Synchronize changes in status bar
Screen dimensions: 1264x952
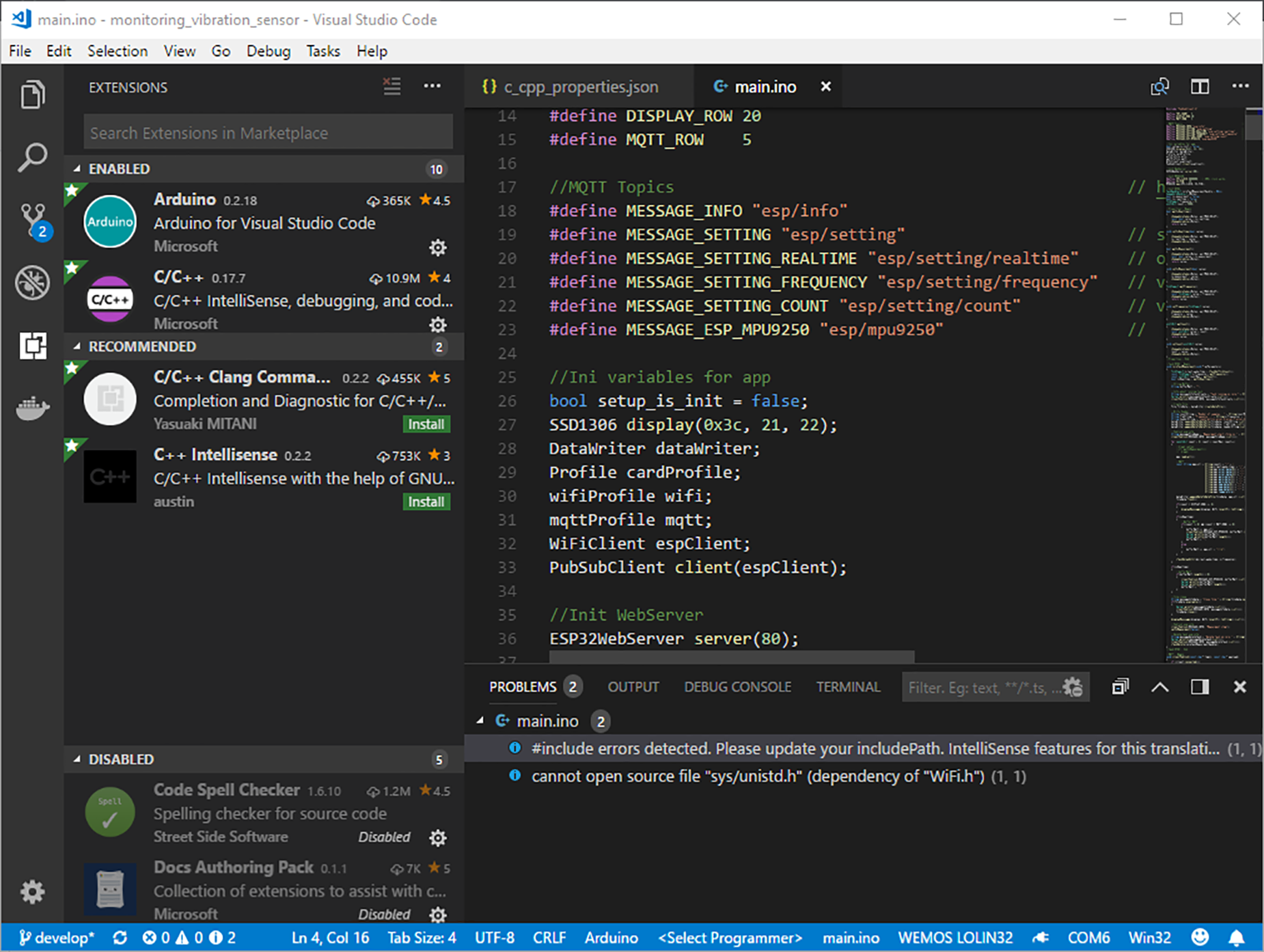[120, 938]
